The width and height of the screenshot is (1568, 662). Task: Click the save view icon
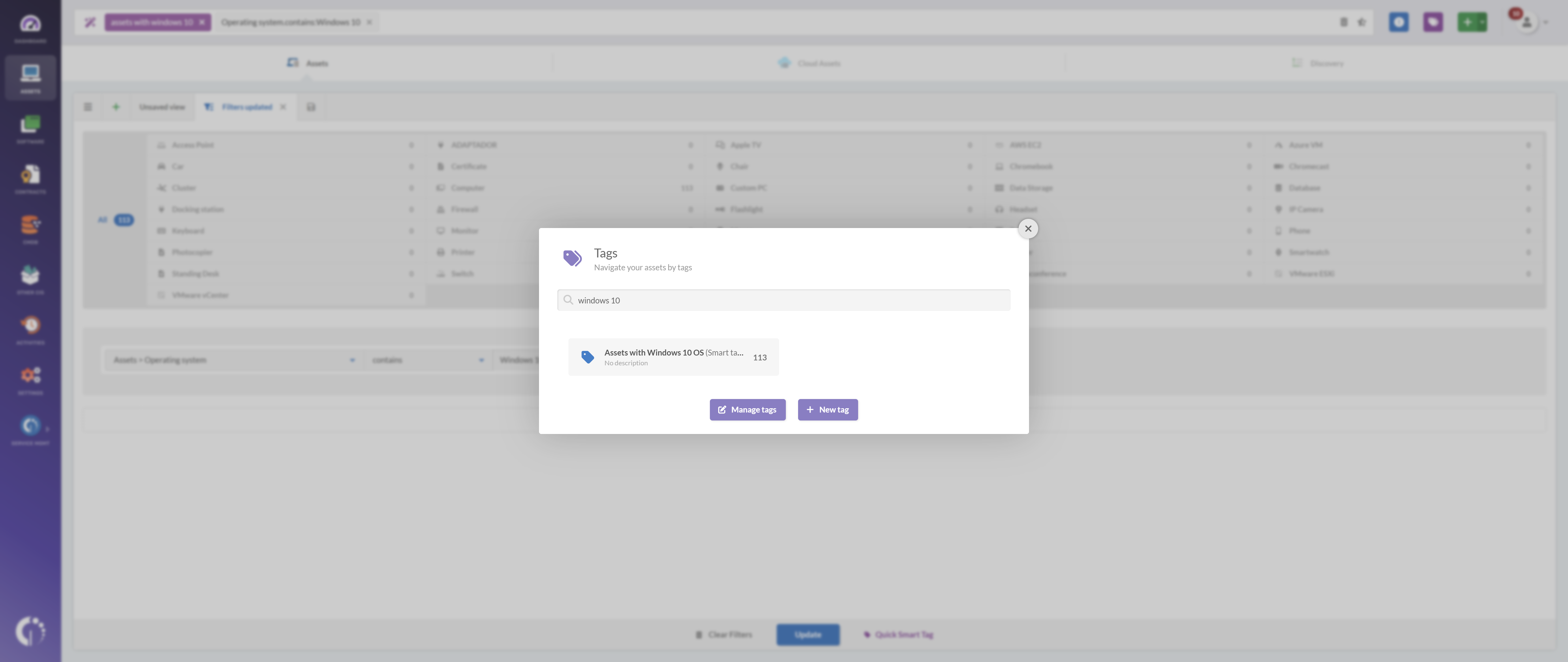point(311,107)
